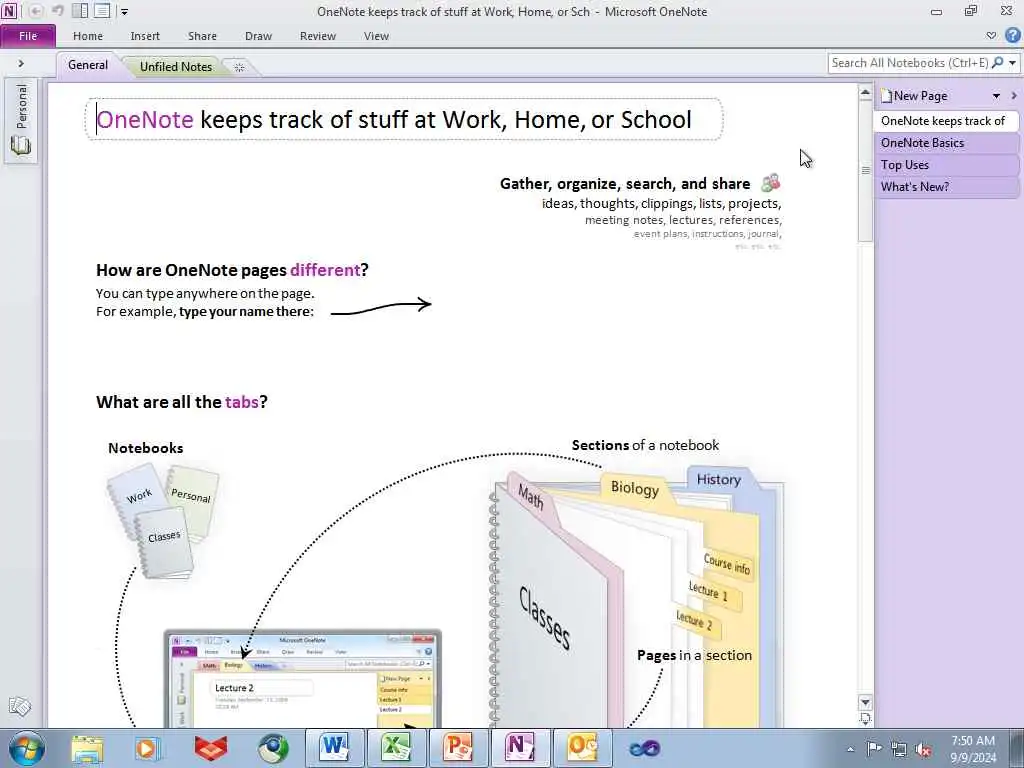Click the 'Pages in a section' label
Screen dimensions: 1024x768
694,655
